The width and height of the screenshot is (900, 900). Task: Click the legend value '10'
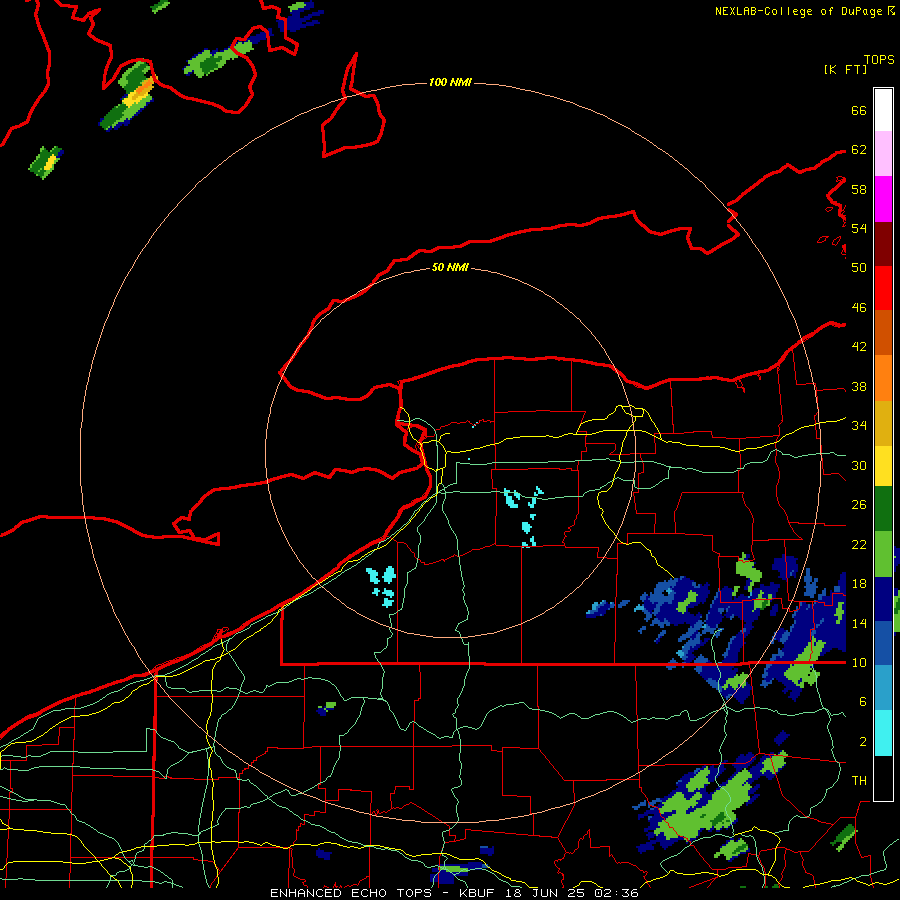(859, 663)
